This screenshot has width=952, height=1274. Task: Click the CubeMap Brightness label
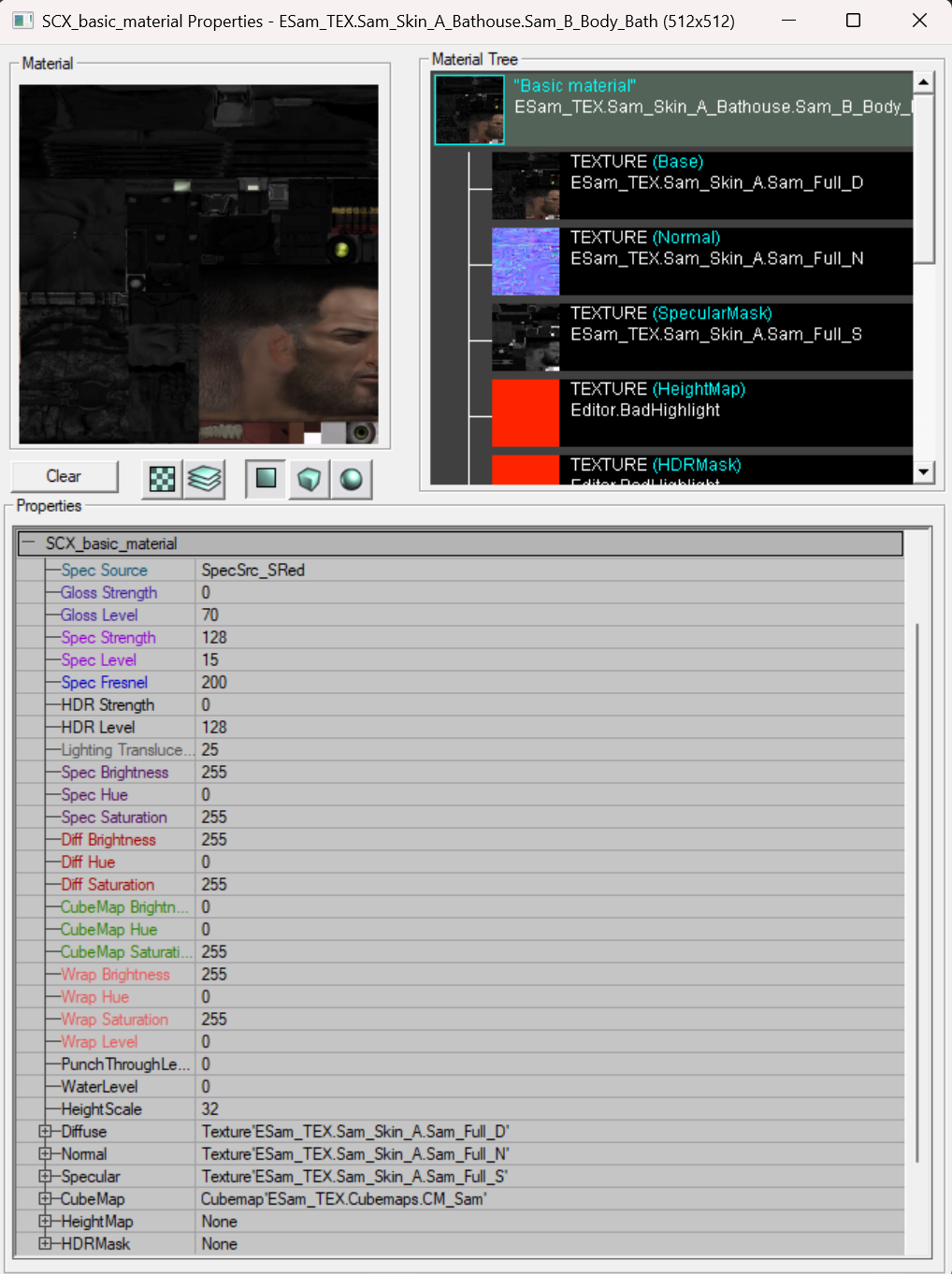124,906
